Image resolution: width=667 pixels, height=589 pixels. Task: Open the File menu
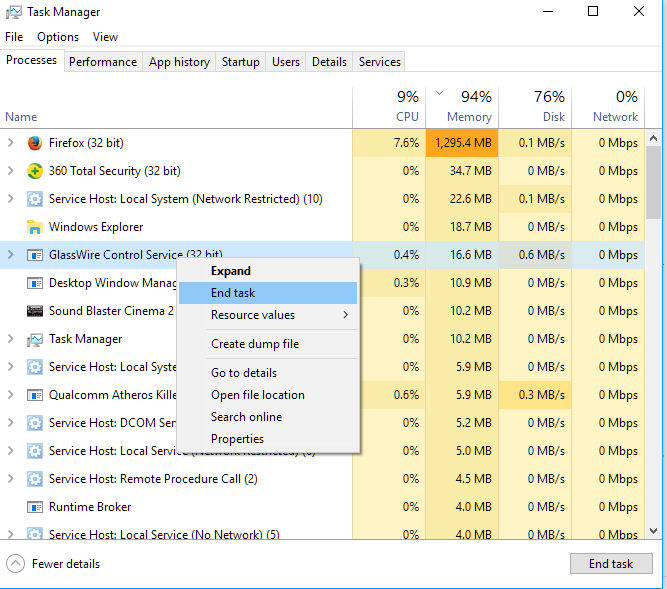[x=14, y=37]
